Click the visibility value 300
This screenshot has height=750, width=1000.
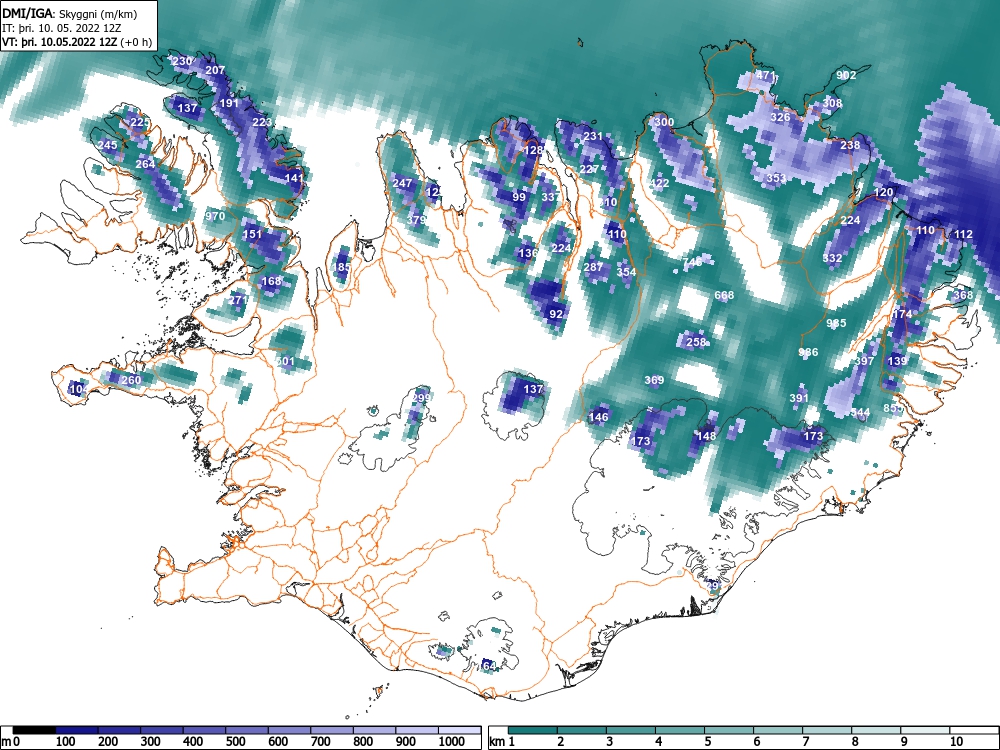point(664,122)
